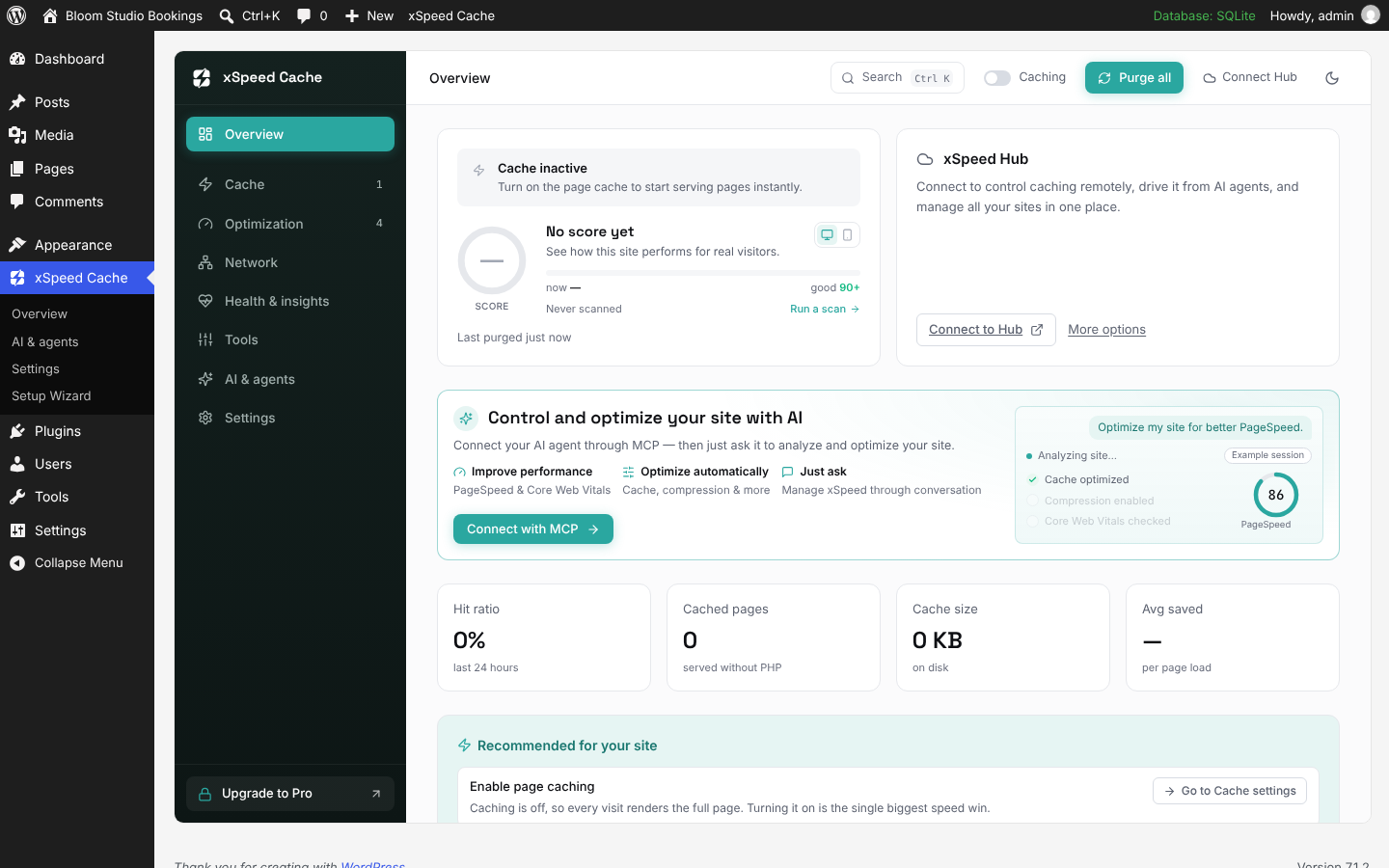The height and width of the screenshot is (868, 1389).
Task: Select mobile device view icon
Action: point(847,234)
